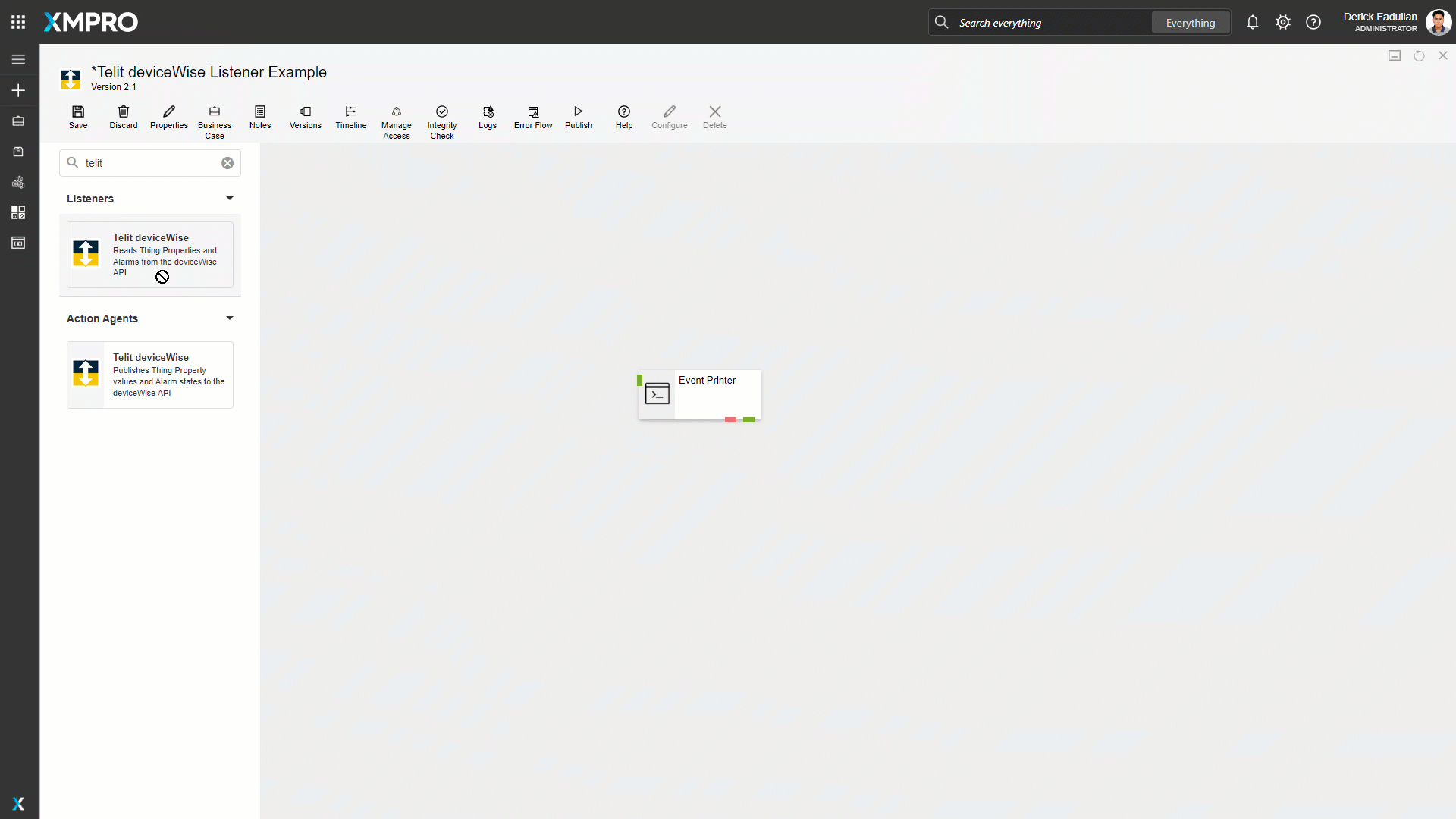
Task: Open the Timeline view
Action: (350, 117)
